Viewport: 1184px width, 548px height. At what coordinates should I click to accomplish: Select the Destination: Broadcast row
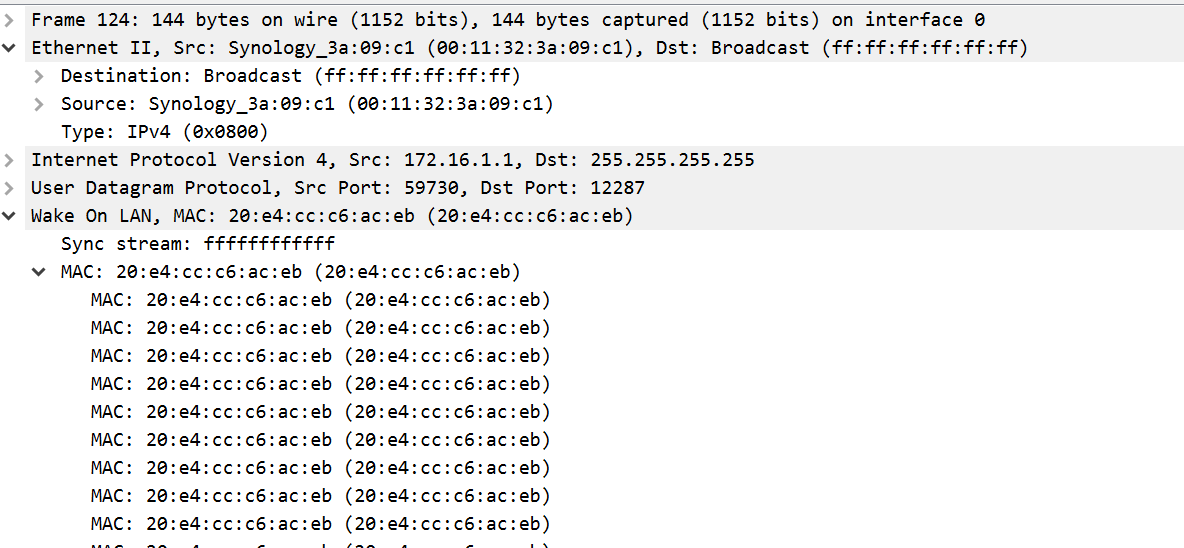coord(291,76)
